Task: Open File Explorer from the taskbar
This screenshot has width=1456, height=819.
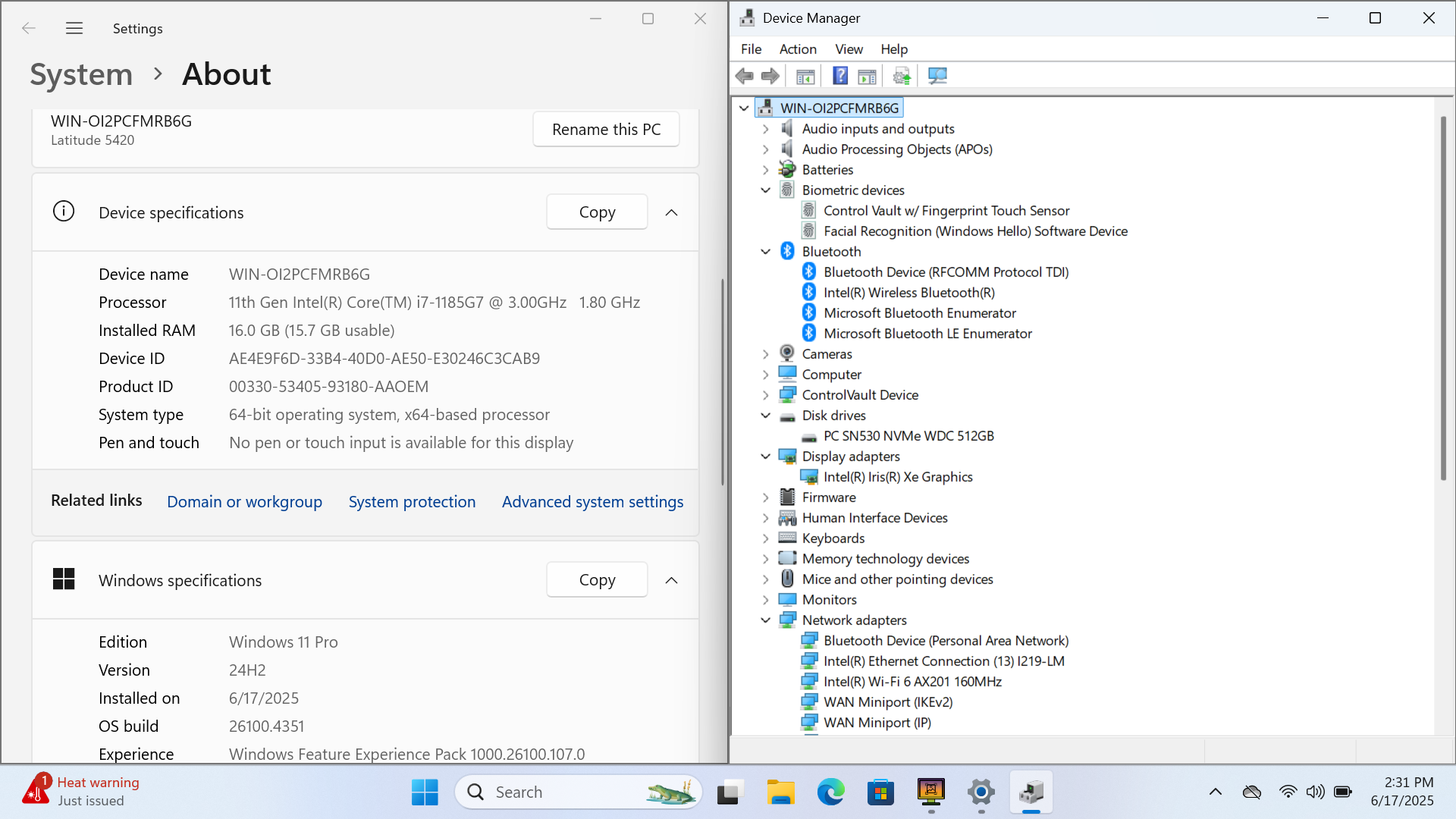Action: tap(780, 792)
